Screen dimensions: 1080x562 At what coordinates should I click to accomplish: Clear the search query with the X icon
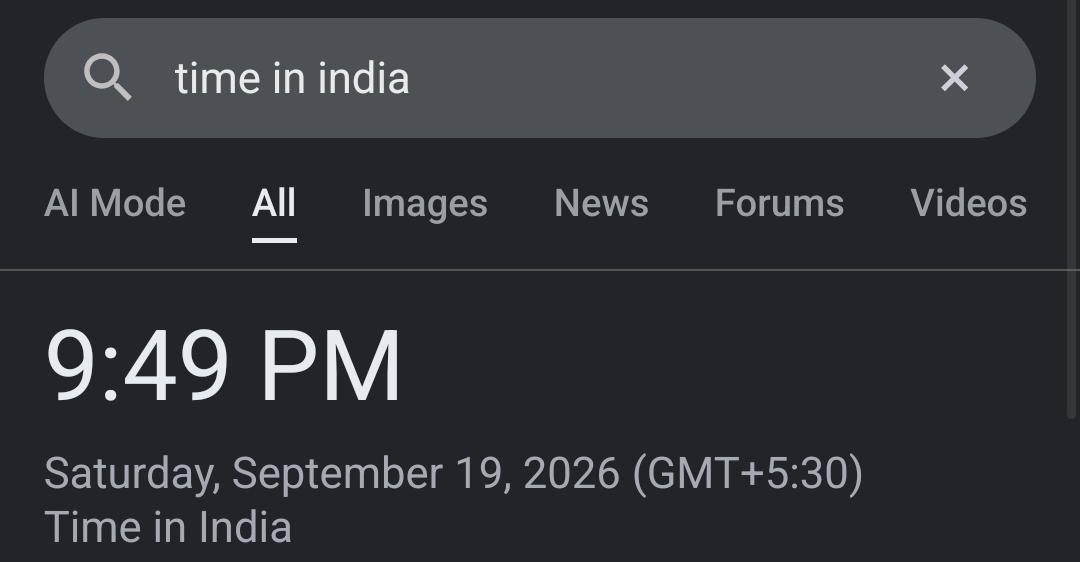pos(954,78)
